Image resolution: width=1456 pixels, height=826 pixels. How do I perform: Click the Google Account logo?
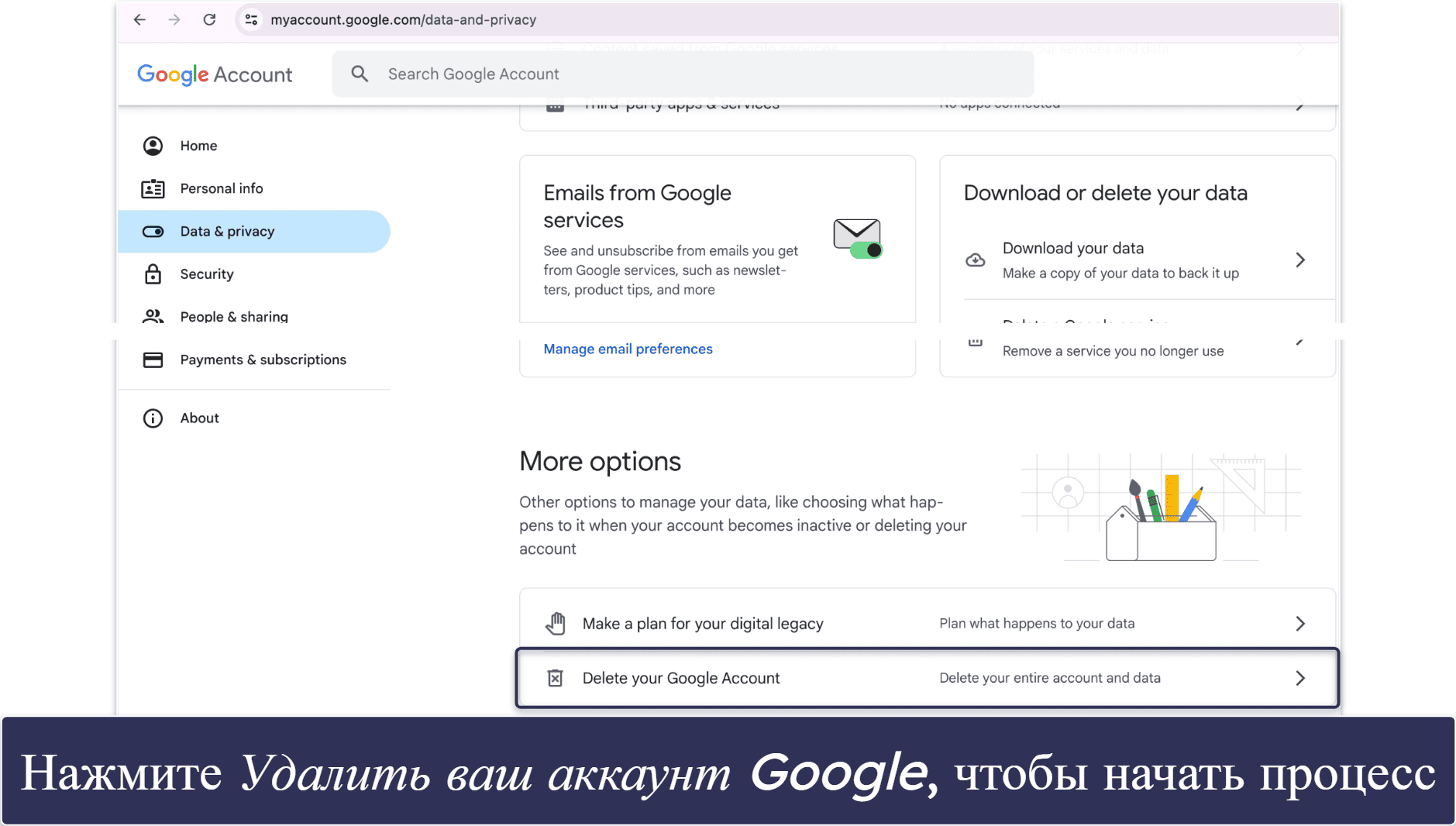click(215, 74)
